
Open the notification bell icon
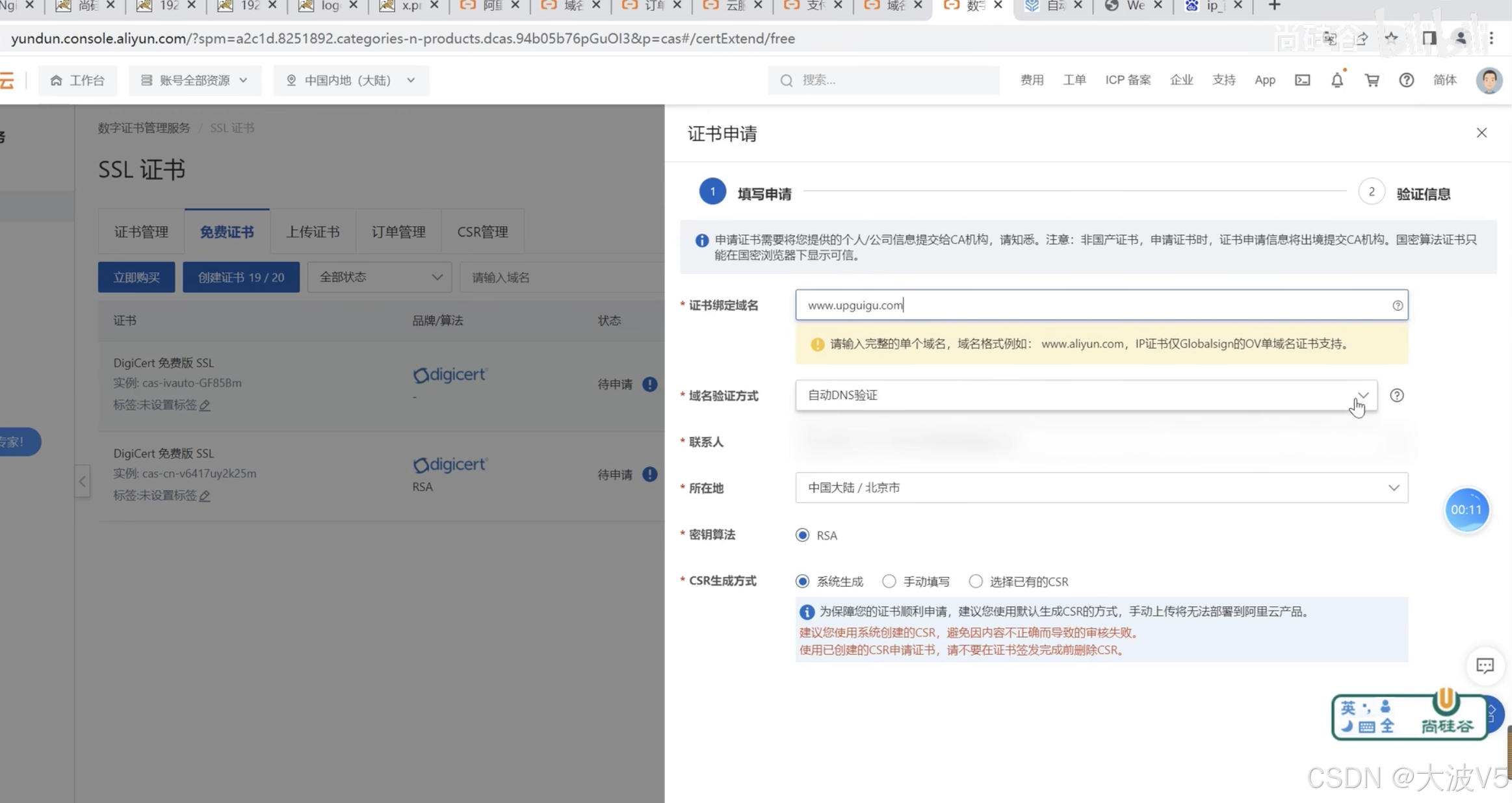[x=1336, y=80]
